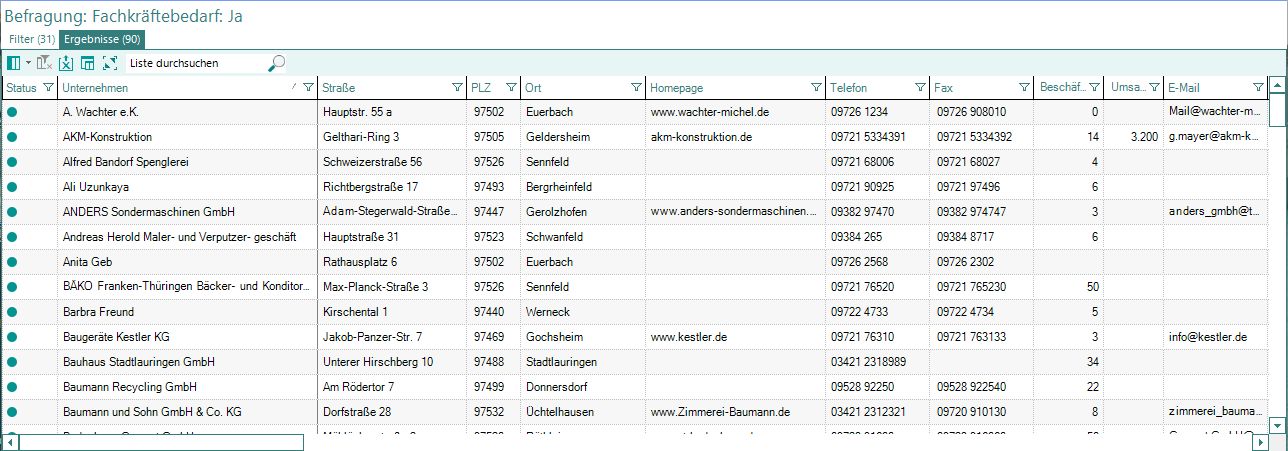The height and width of the screenshot is (451, 1288).
Task: Click the Telefon column filter icon
Action: pos(920,88)
